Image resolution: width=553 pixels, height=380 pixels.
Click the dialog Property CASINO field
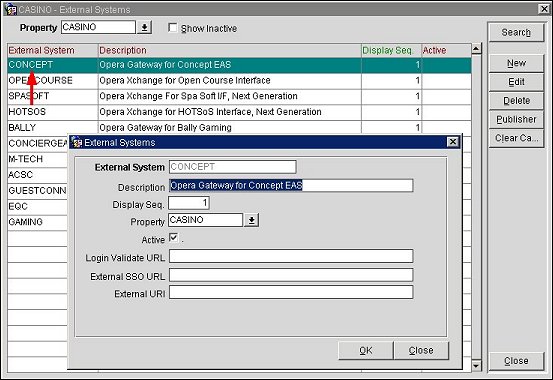(x=205, y=220)
